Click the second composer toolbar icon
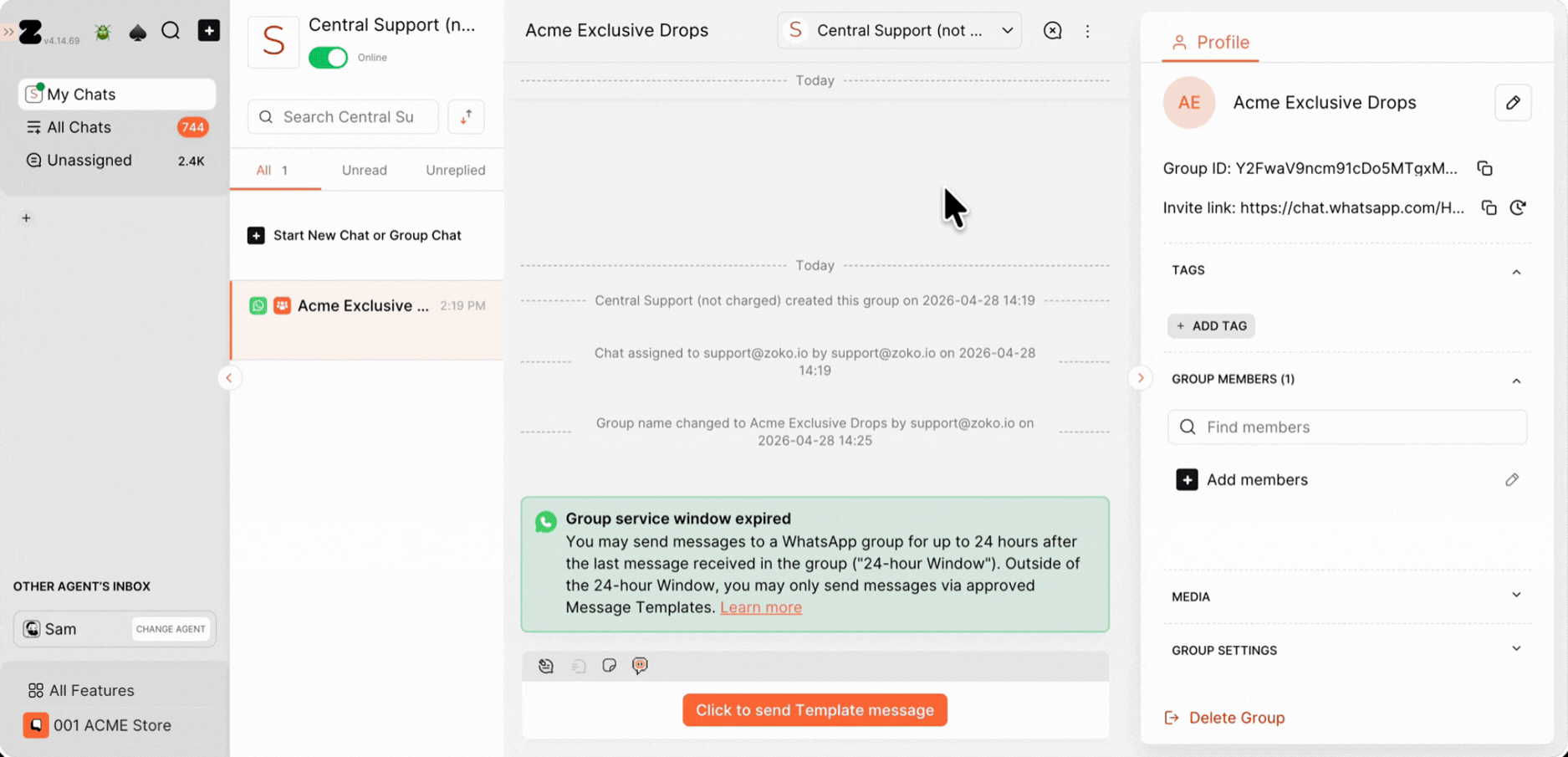The height and width of the screenshot is (757, 1568). point(578,666)
